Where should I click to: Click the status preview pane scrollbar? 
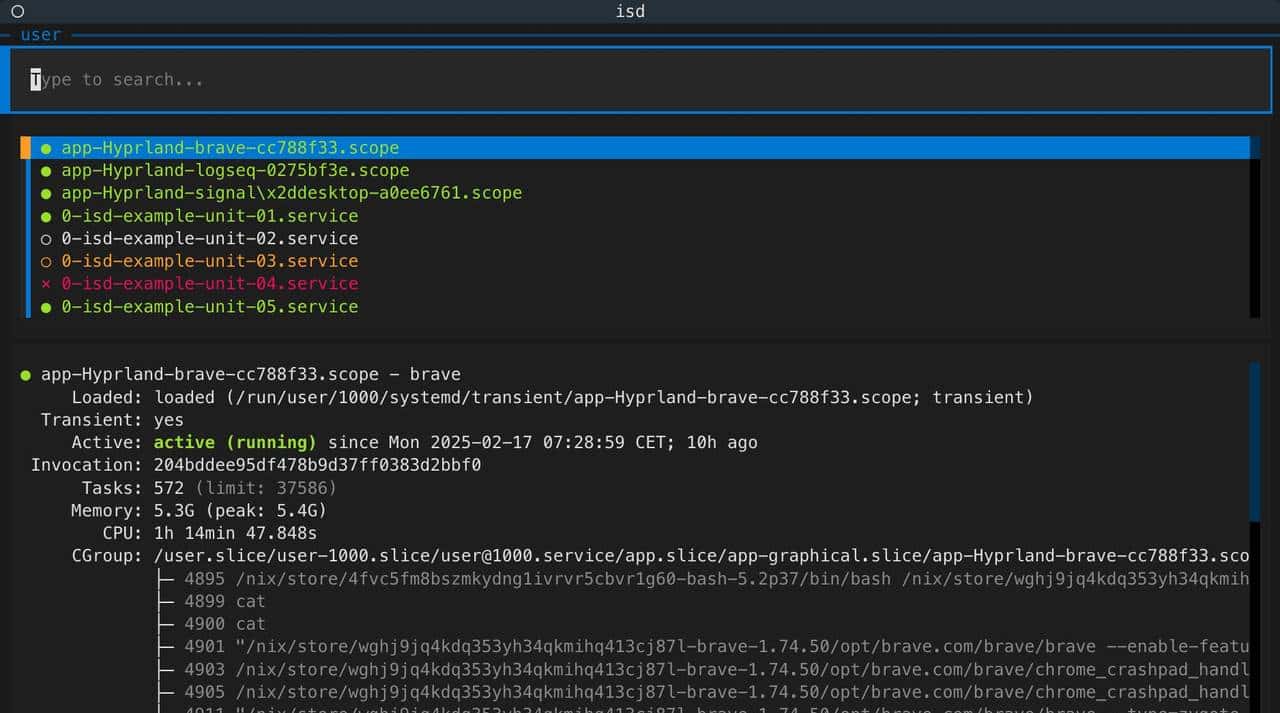[x=1255, y=440]
